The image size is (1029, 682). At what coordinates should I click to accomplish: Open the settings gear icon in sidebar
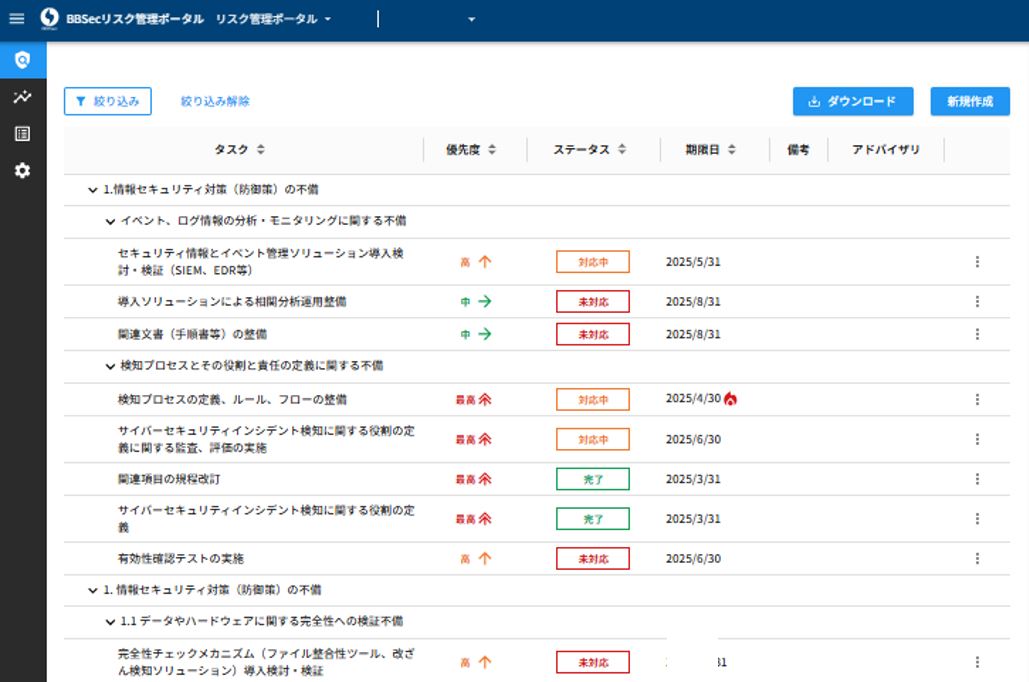pyautogui.click(x=22, y=171)
